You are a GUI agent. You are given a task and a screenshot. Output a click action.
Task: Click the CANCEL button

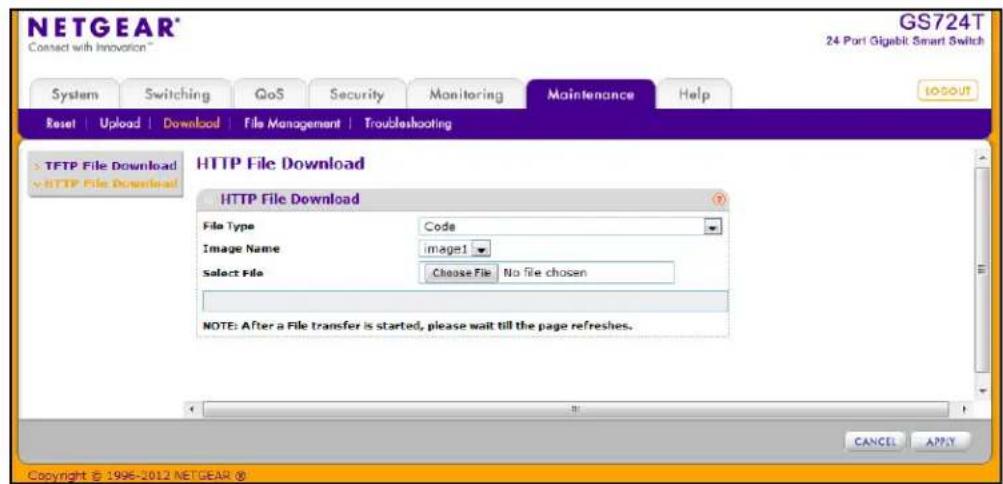(874, 441)
